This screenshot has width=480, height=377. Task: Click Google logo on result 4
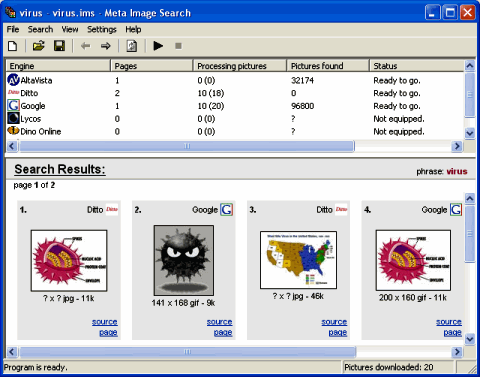(x=456, y=210)
